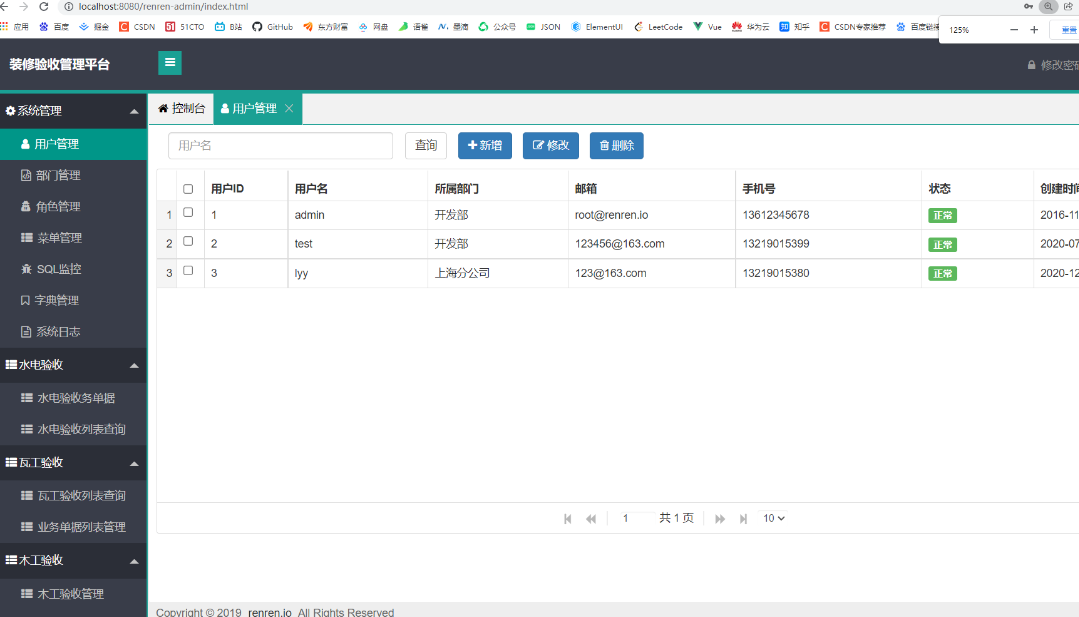
Task: Click the 新增 add button
Action: tap(485, 145)
